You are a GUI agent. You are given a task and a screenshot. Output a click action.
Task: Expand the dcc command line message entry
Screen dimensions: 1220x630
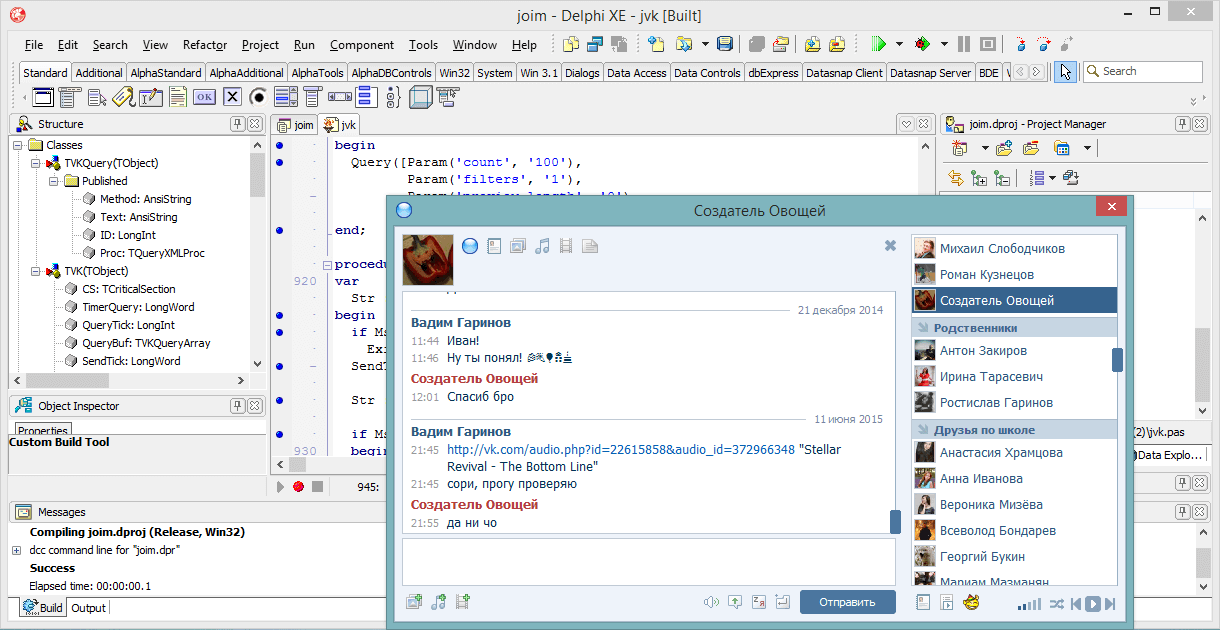16,550
